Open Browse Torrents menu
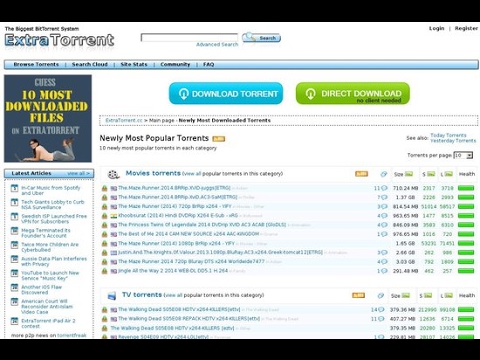This screenshot has width=480, height=360. pos(36,64)
